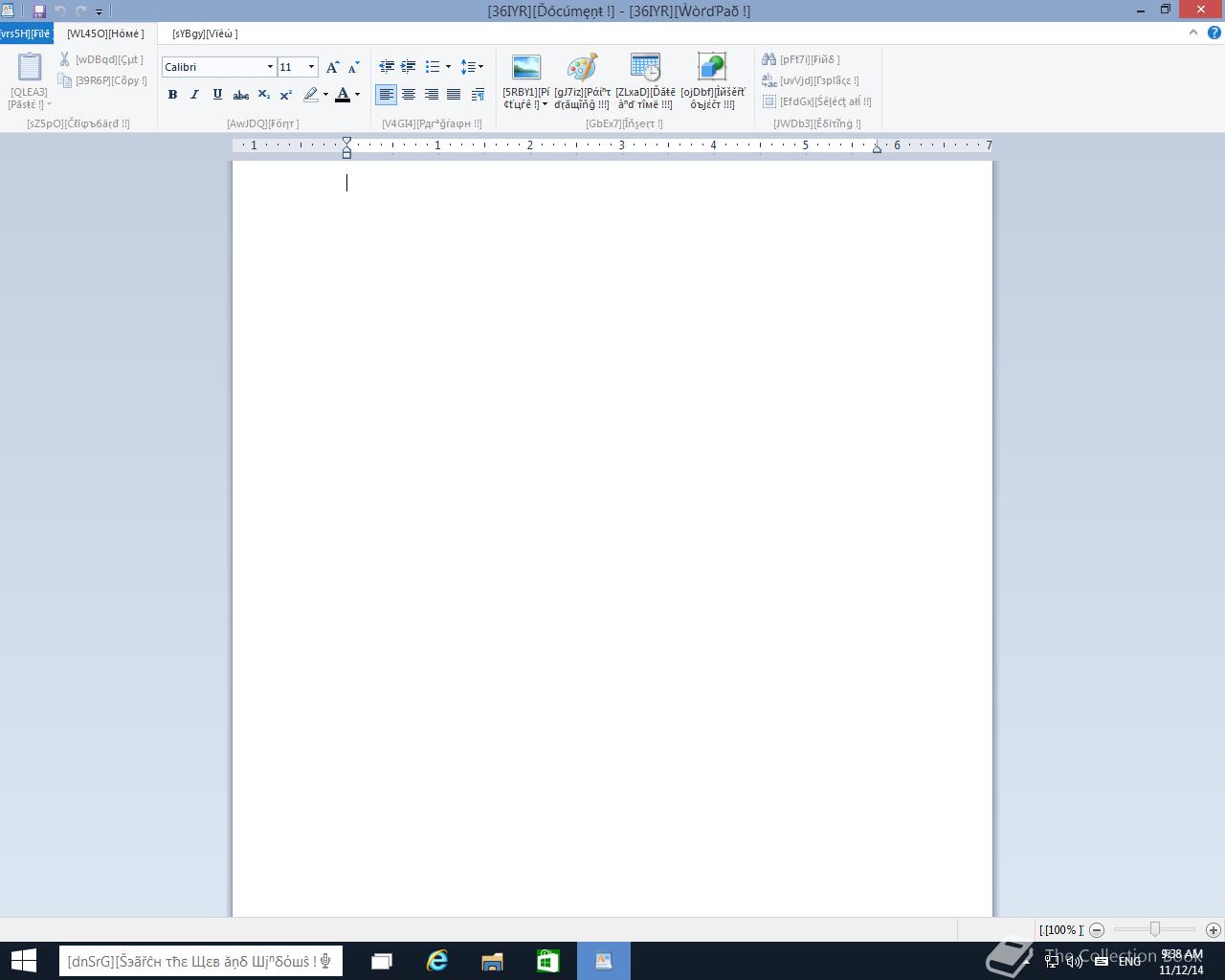Collapse the ribbon with the chevron
This screenshot has height=980, width=1225.
point(1192,33)
